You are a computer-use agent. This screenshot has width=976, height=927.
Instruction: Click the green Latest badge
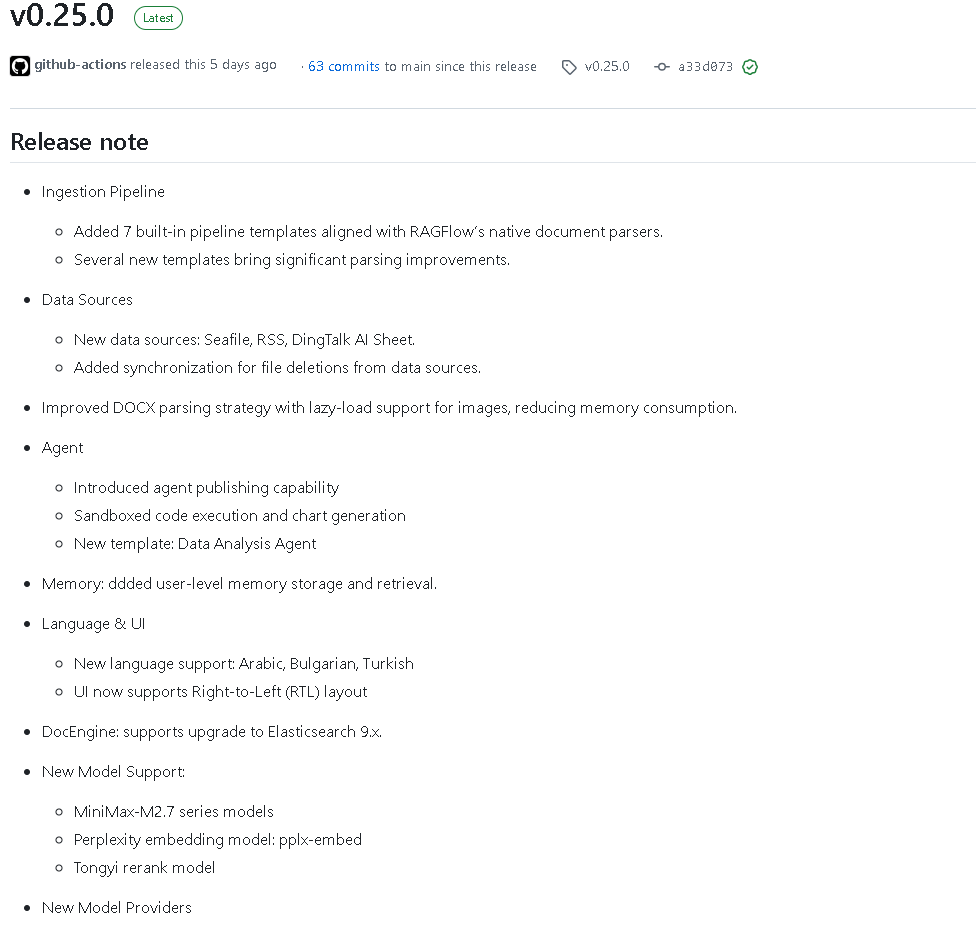click(158, 18)
